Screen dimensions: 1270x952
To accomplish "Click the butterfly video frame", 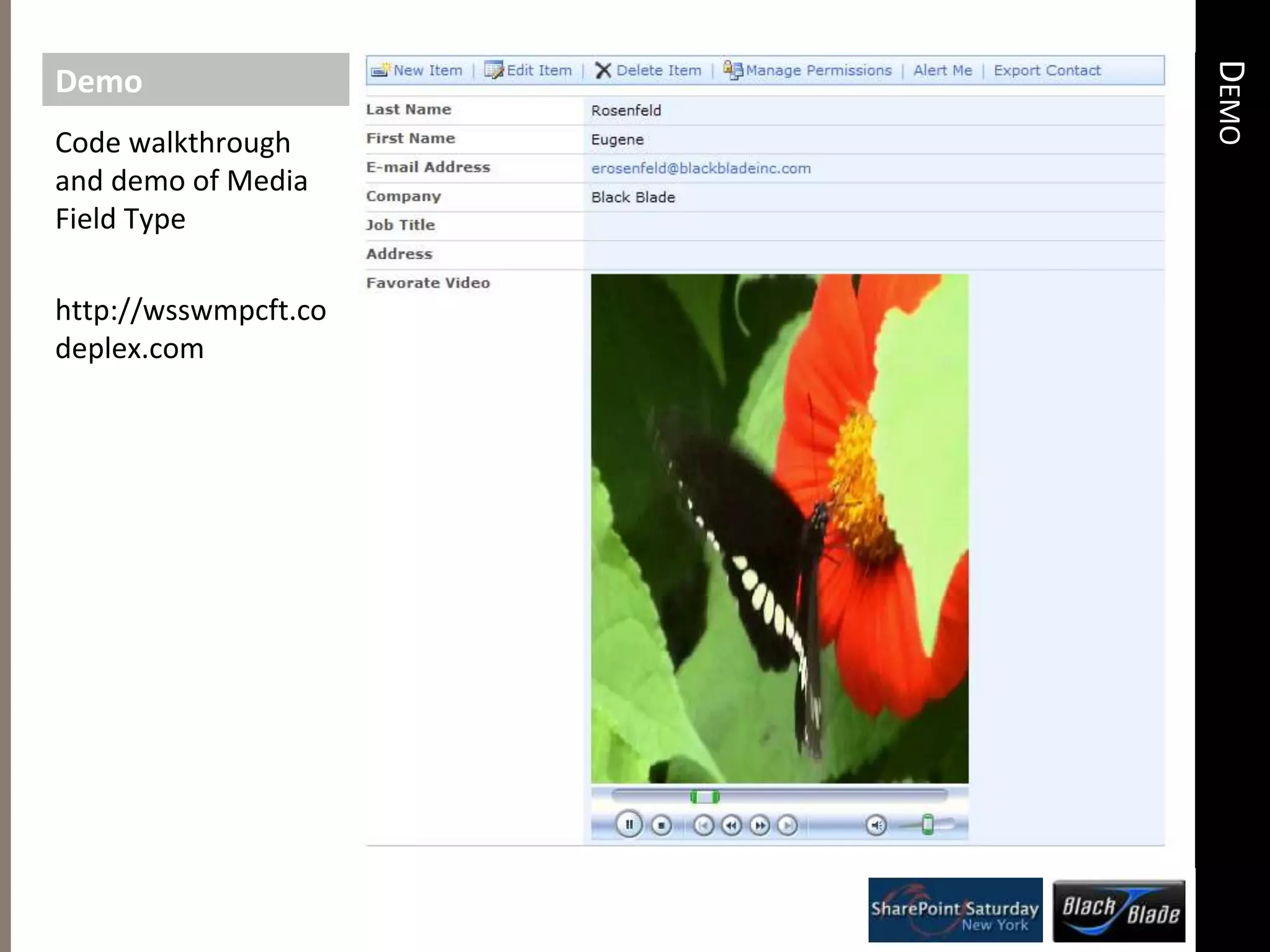I will click(779, 528).
